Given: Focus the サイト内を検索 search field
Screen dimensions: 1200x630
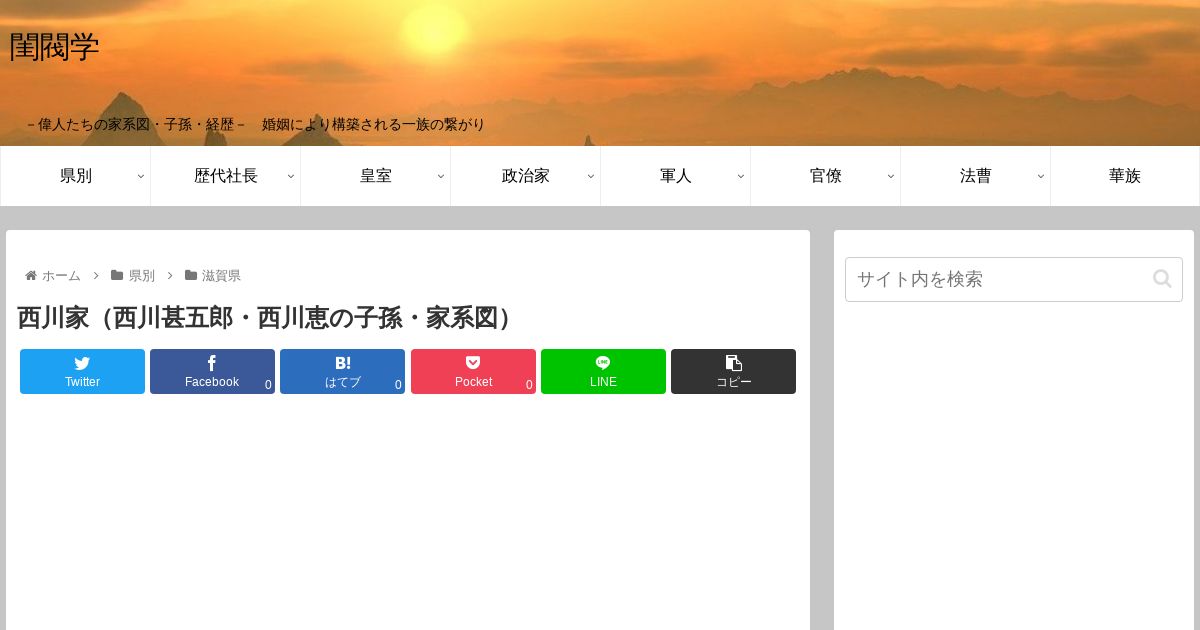Looking at the screenshot, I should click(x=1014, y=279).
